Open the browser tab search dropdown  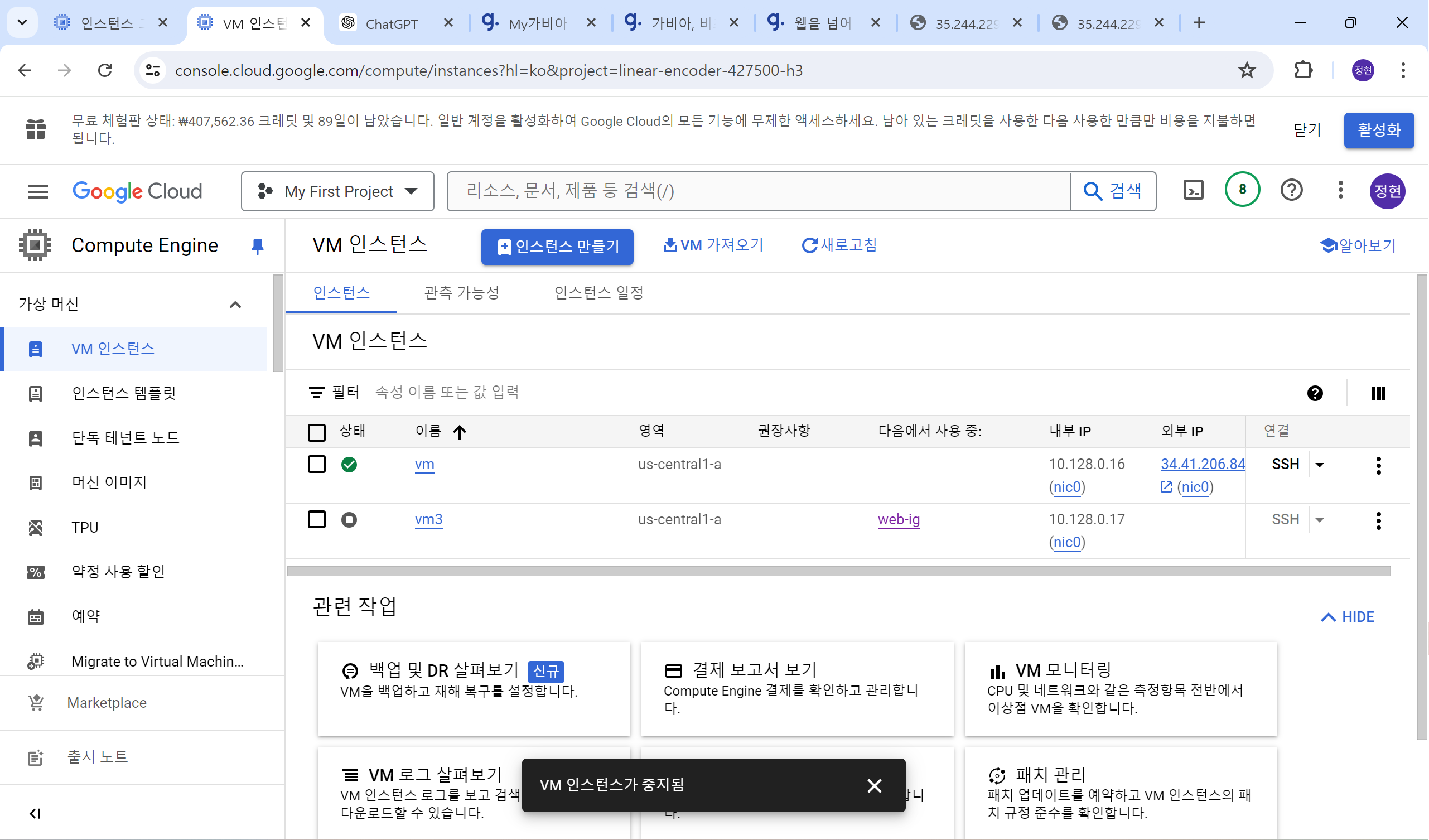(23, 23)
